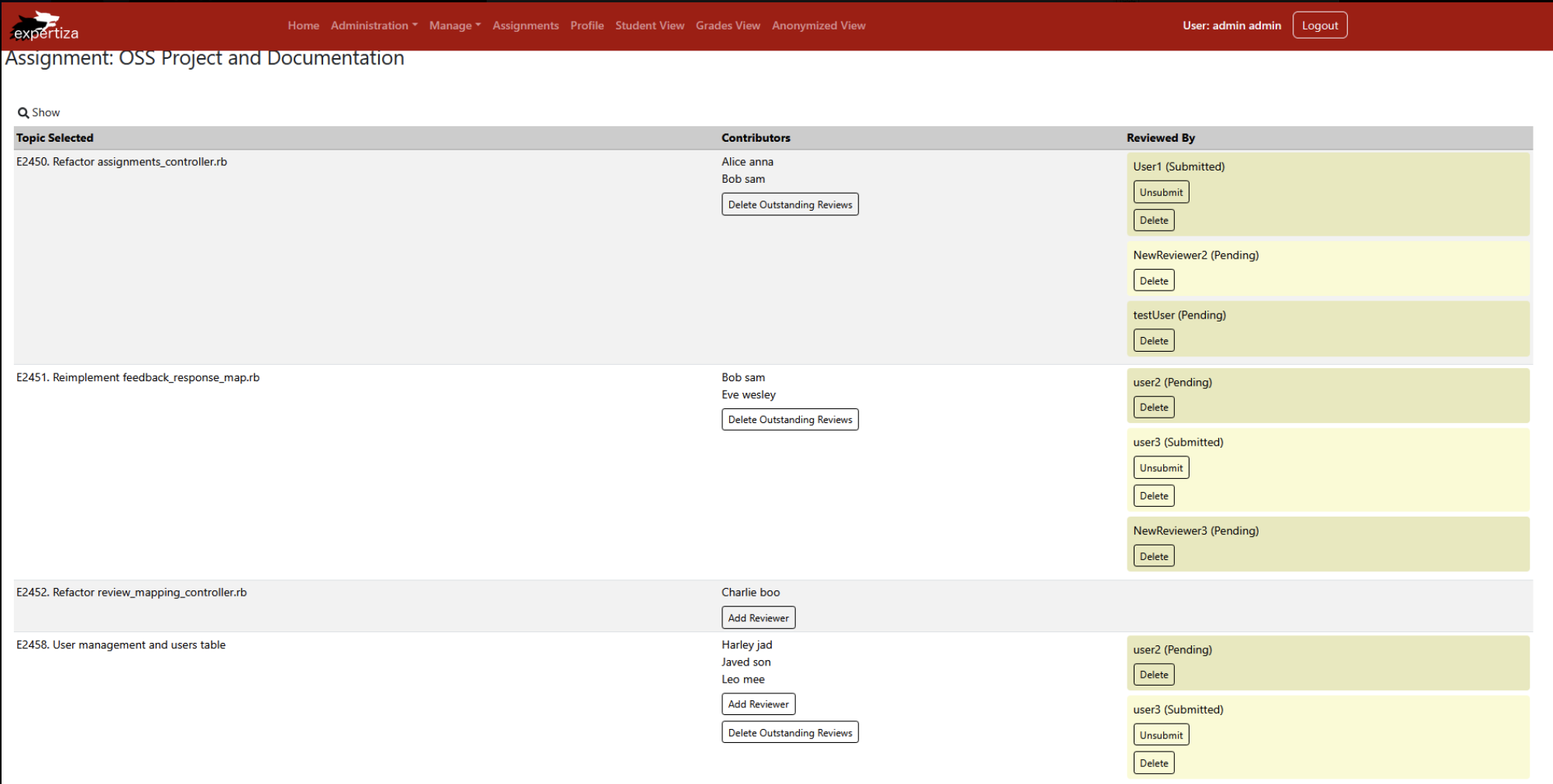Add Reviewer for Charlie boo's topic
This screenshot has height=784, width=1553.
[x=758, y=618]
